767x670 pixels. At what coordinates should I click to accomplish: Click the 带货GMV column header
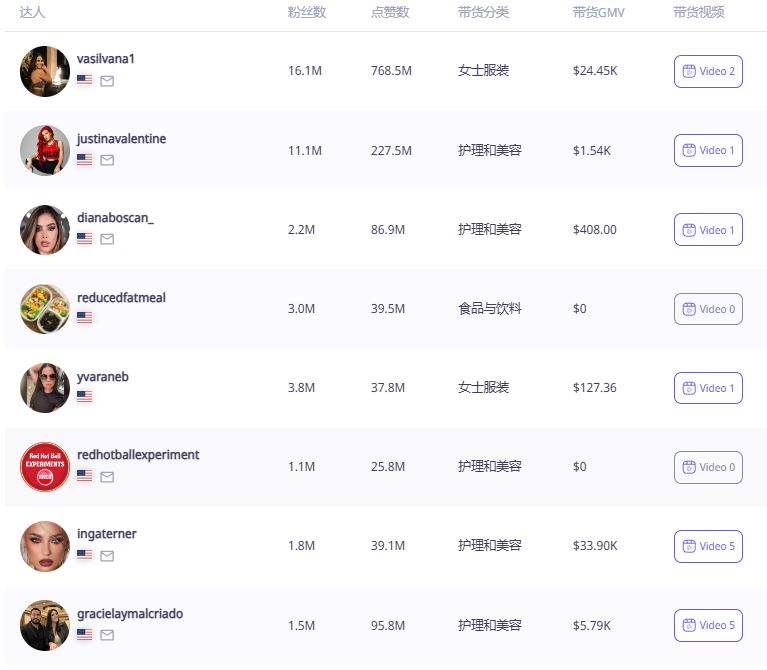click(599, 12)
